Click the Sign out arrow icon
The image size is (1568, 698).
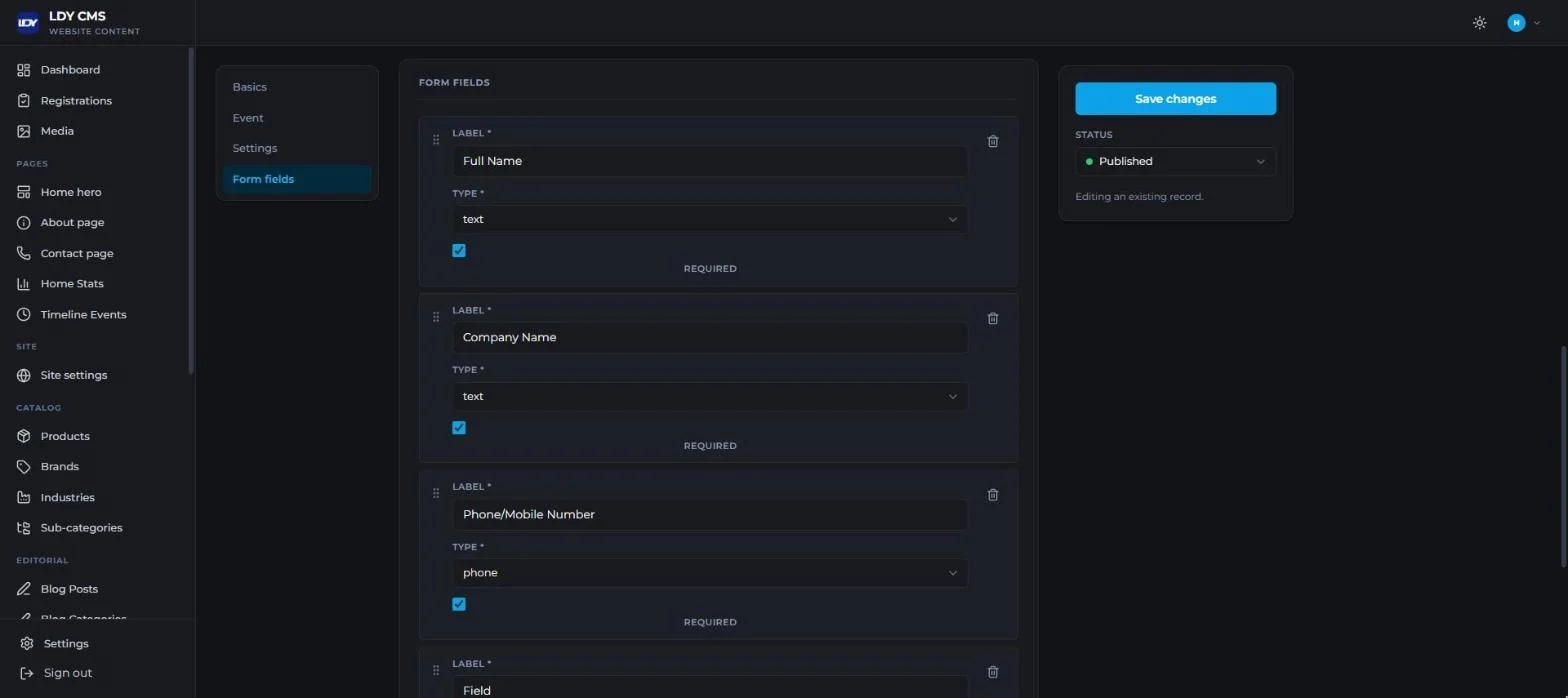[x=27, y=673]
